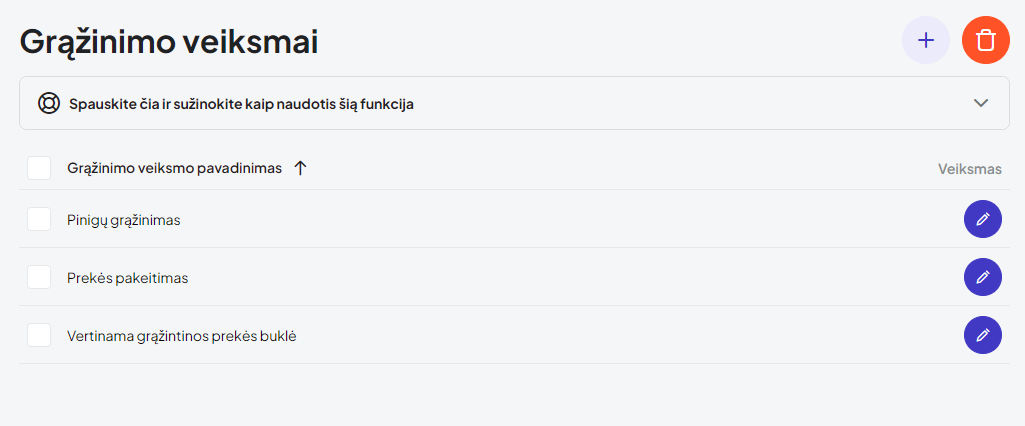Check the Prekės pakeitimas checkbox
1025x426 pixels.
39,277
